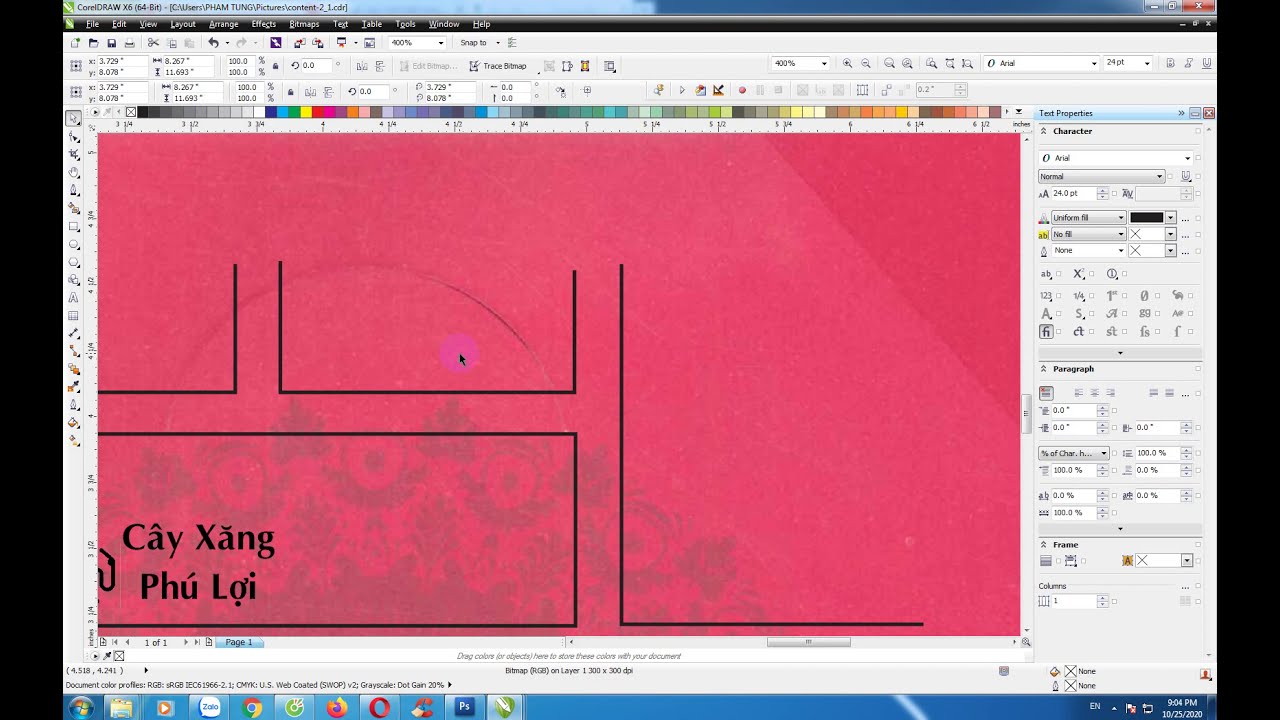This screenshot has height=720, width=1280.
Task: Open Zalo from the taskbar
Action: (209, 708)
